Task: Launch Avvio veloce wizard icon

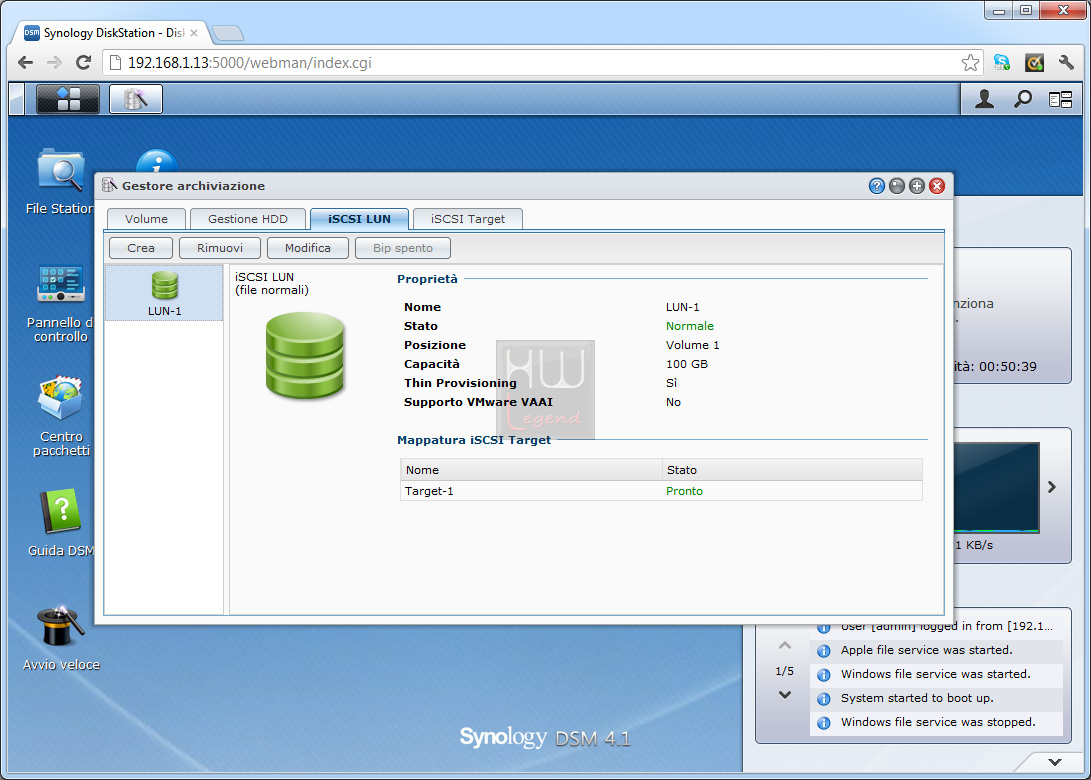Action: tap(61, 637)
